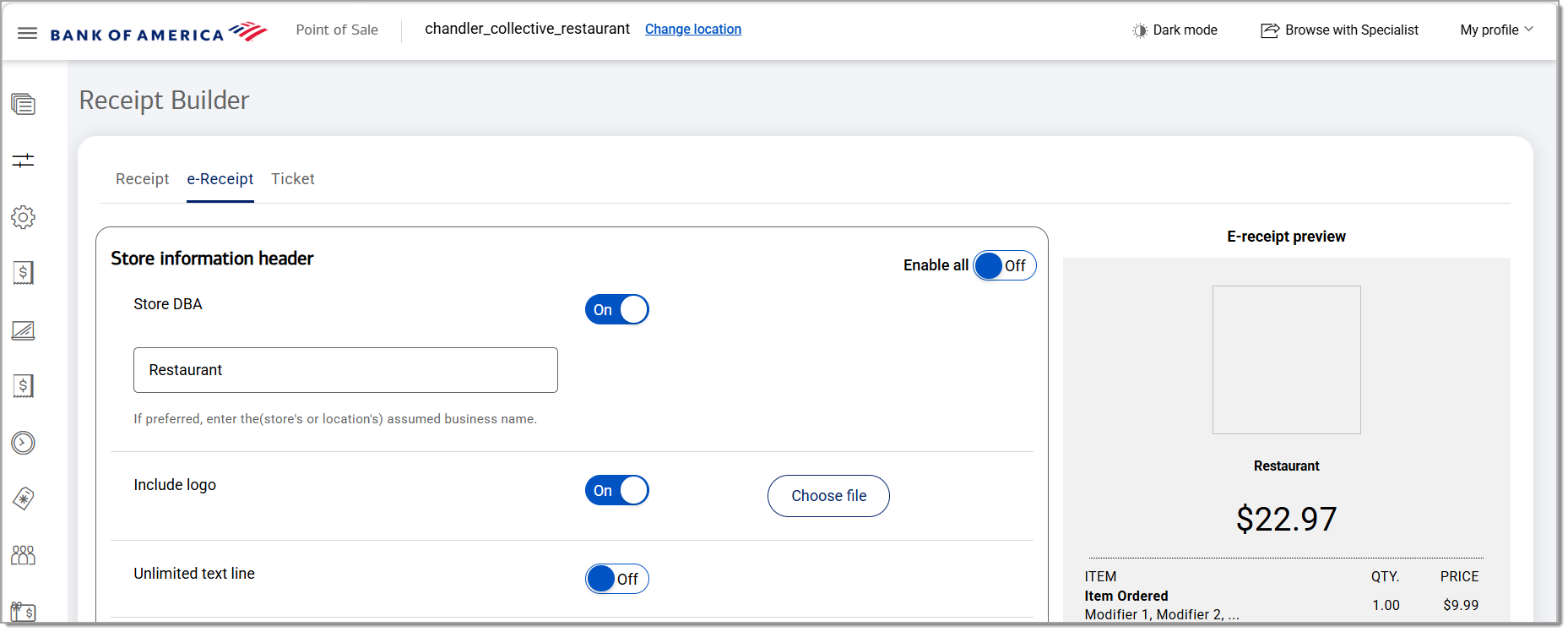The image size is (1568, 632).
Task: Open the hamburger navigation menu
Action: (27, 33)
